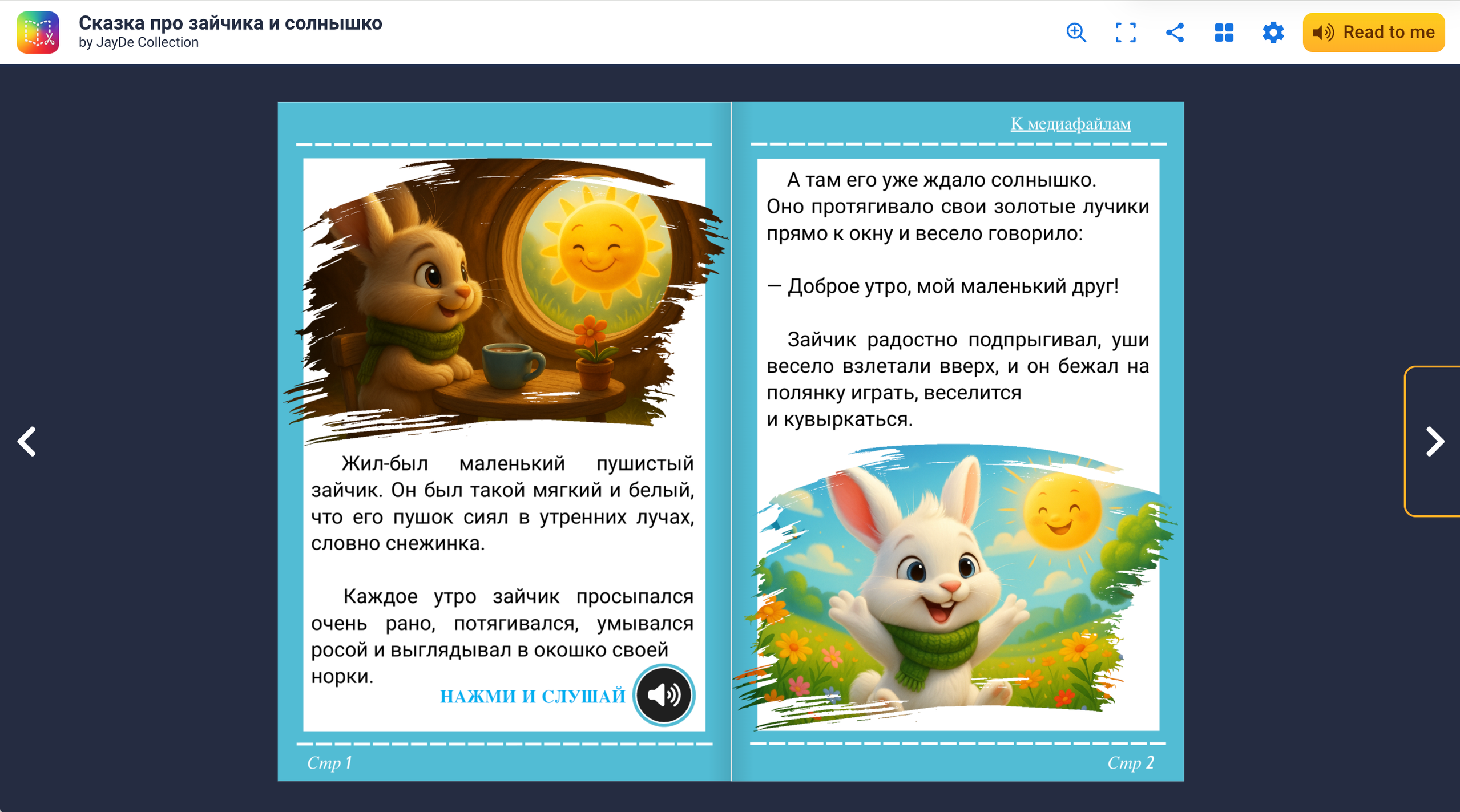The width and height of the screenshot is (1460, 812).
Task: Open the settings gear
Action: tap(1273, 33)
